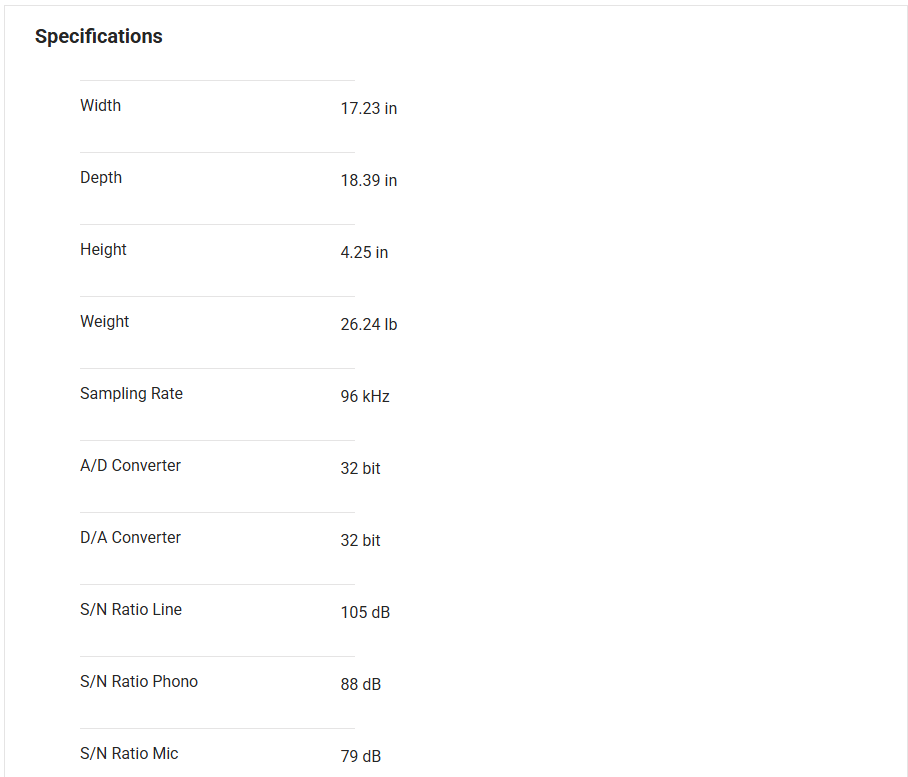Click the 96 kHz value

(365, 396)
